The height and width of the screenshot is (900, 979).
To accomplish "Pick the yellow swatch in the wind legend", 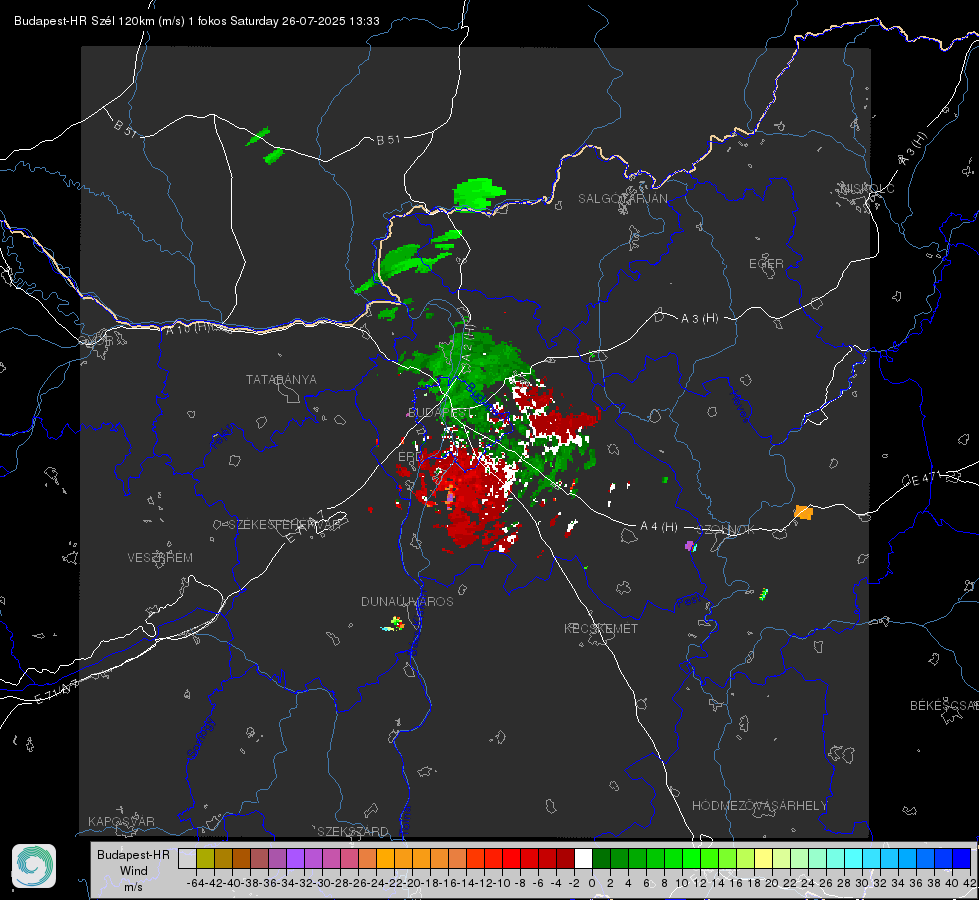I will point(763,858).
